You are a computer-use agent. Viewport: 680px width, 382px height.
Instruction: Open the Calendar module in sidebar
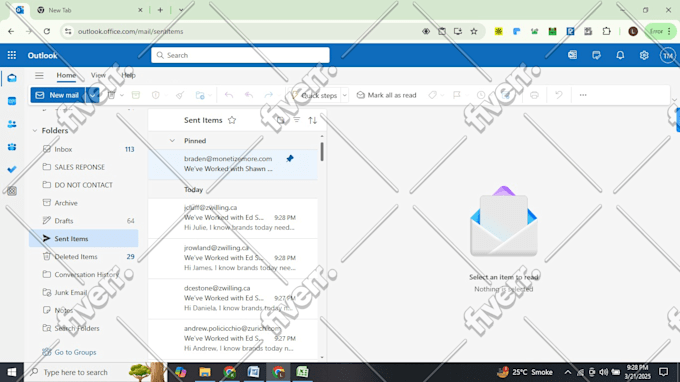[x=12, y=101]
